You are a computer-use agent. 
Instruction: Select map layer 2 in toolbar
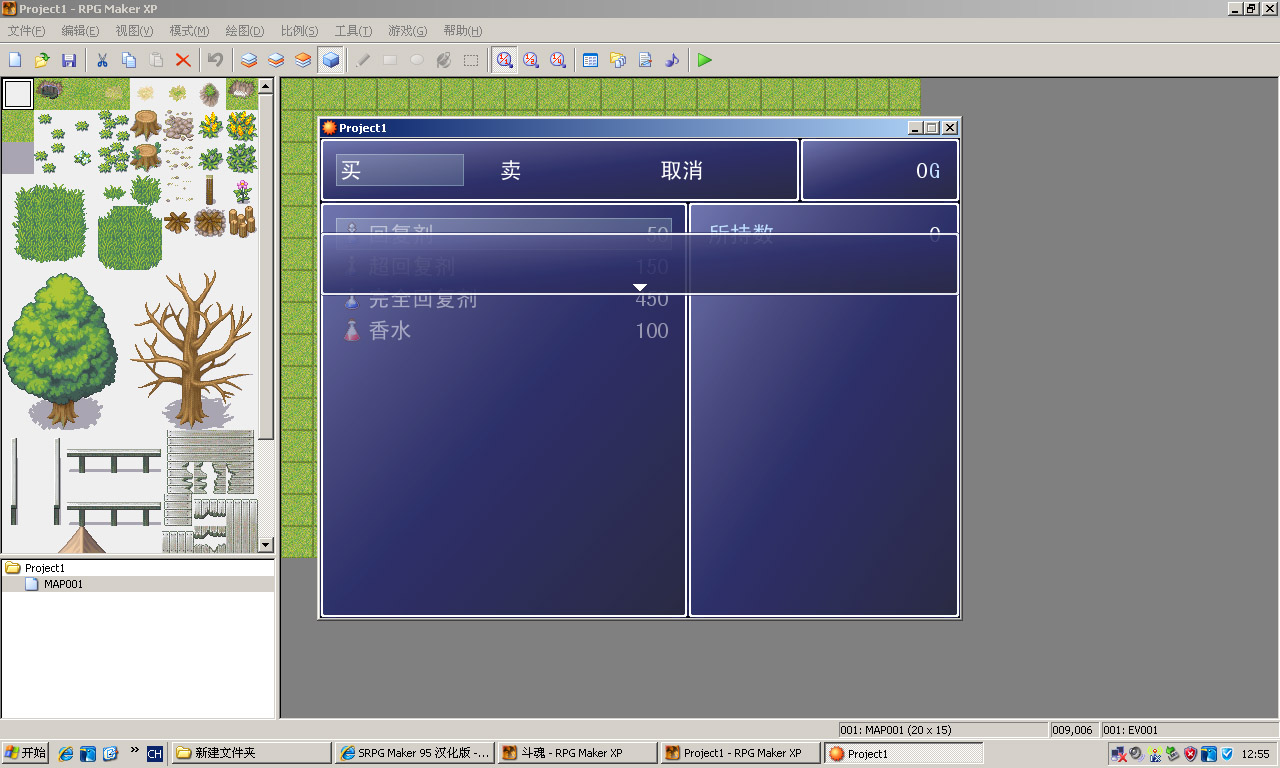pos(276,60)
